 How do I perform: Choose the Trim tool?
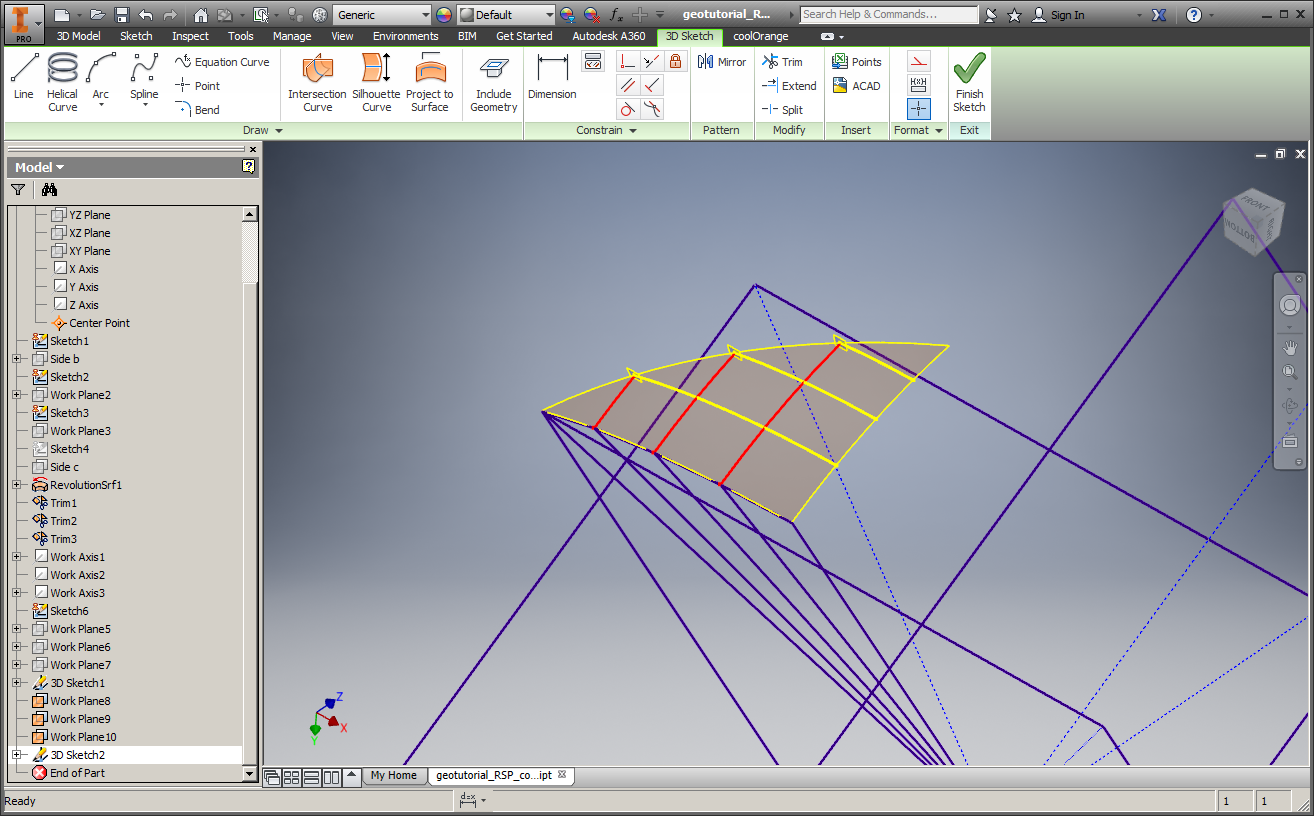(782, 62)
